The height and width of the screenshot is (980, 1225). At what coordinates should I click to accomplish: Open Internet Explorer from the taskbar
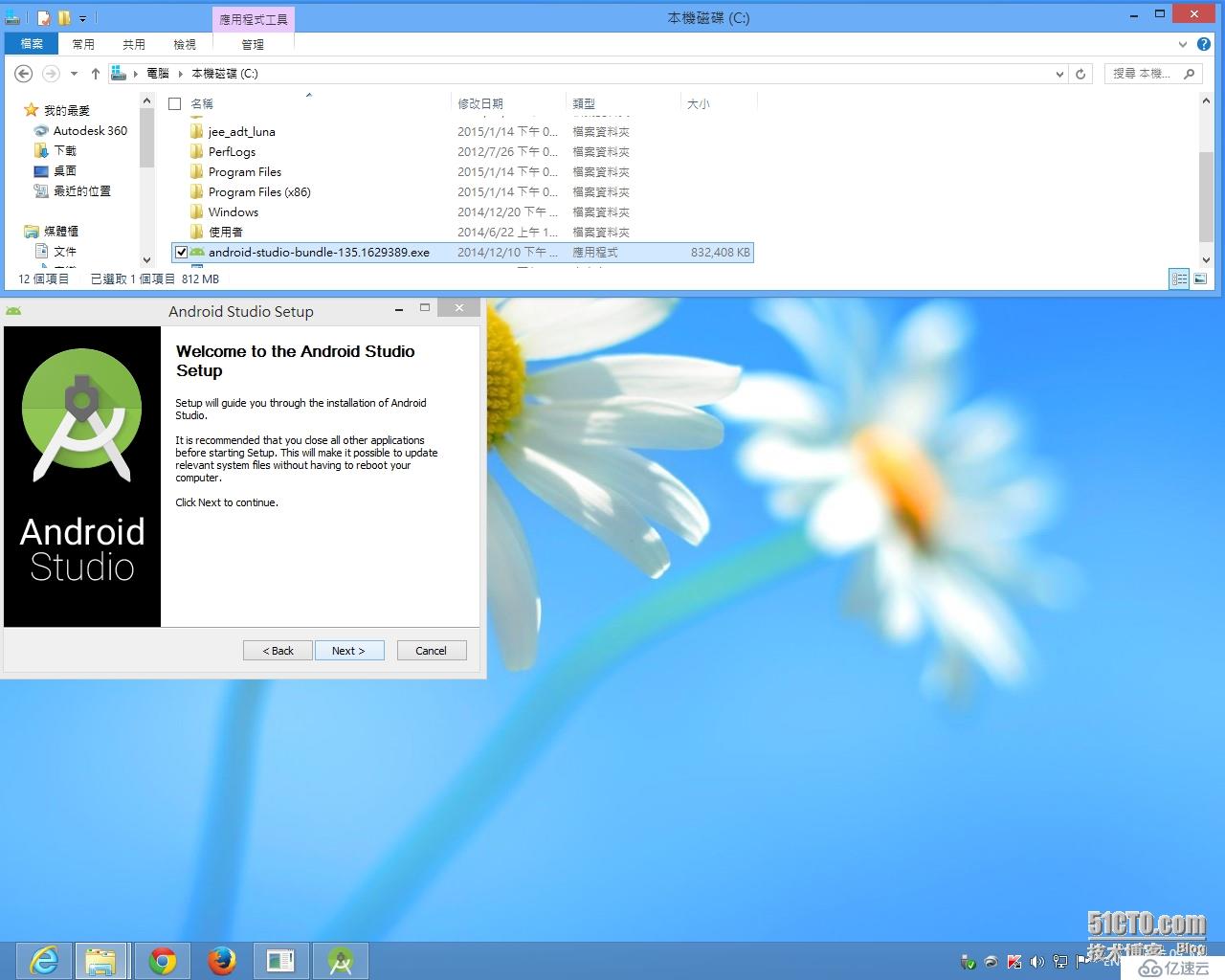[44, 960]
